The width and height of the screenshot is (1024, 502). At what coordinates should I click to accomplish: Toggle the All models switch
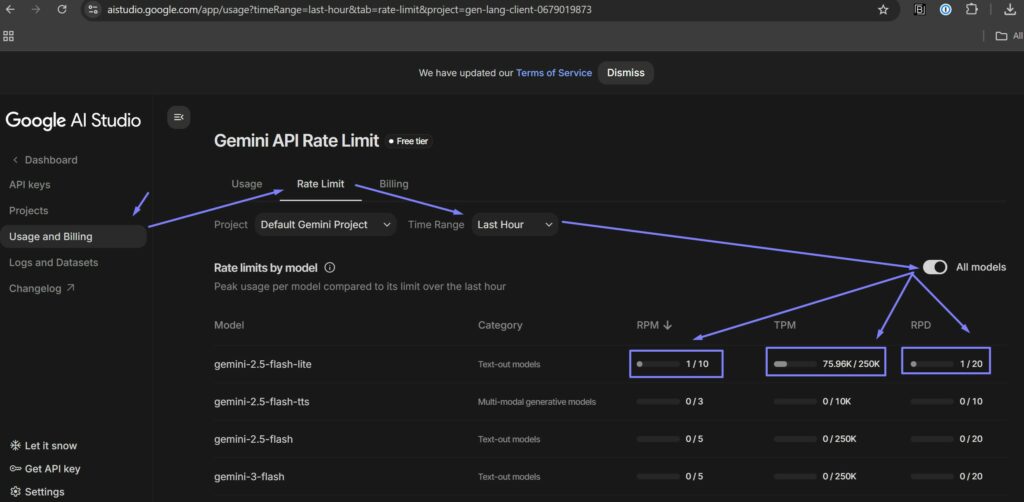point(935,267)
